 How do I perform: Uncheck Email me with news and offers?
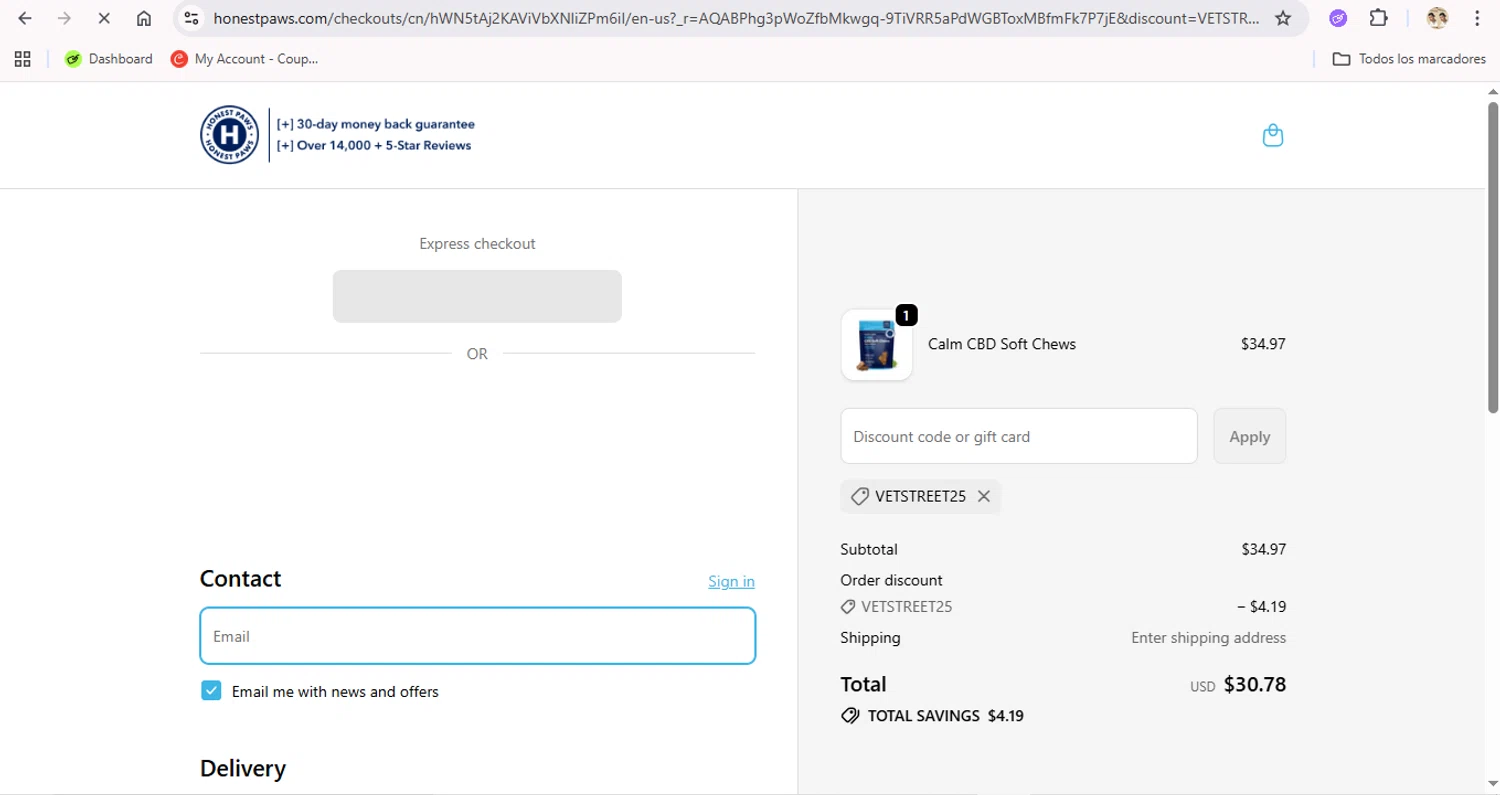click(x=211, y=691)
